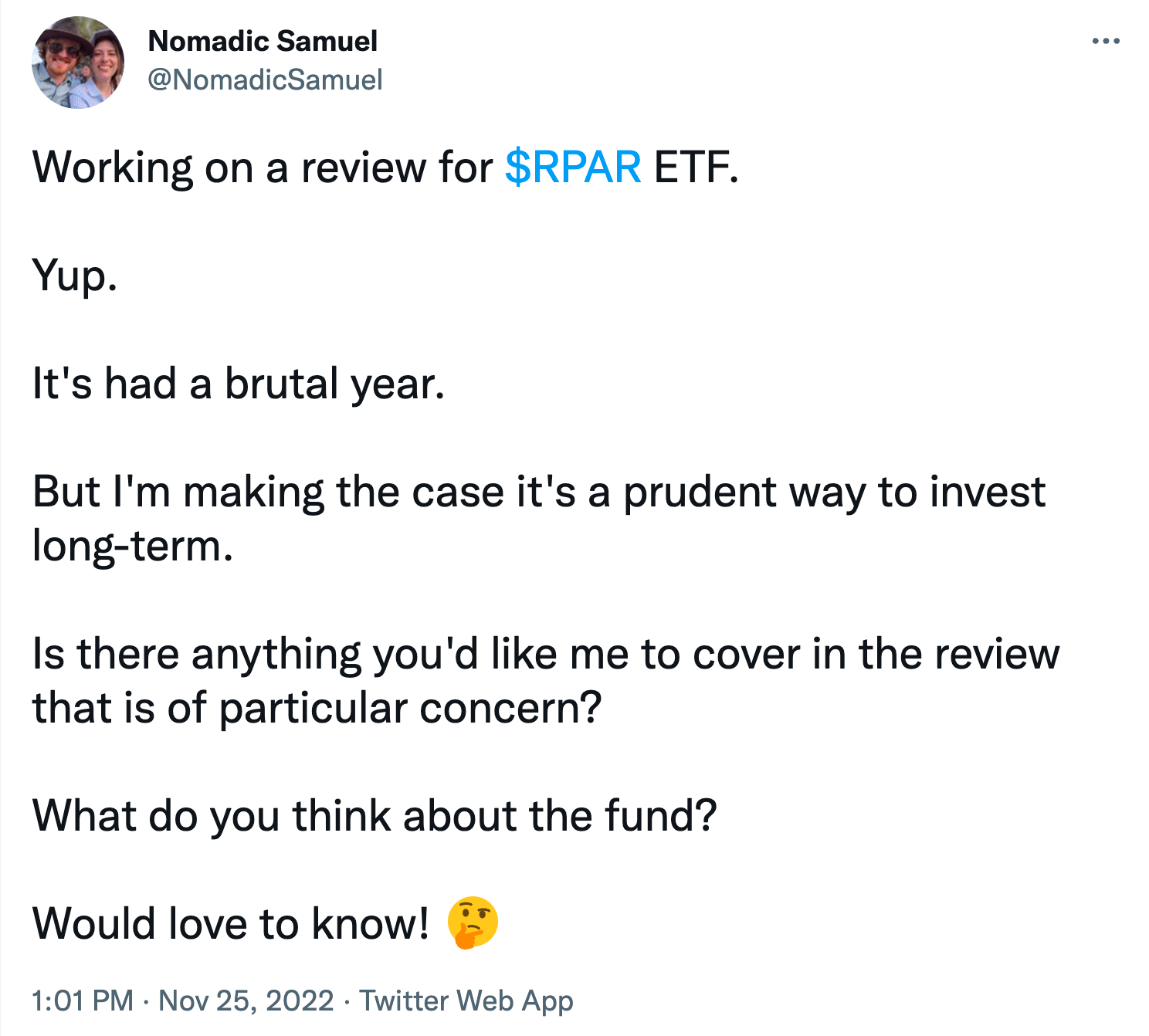This screenshot has width=1149, height=1036.
Task: Click the text 'Working on a review for'
Action: pyautogui.click(x=263, y=167)
